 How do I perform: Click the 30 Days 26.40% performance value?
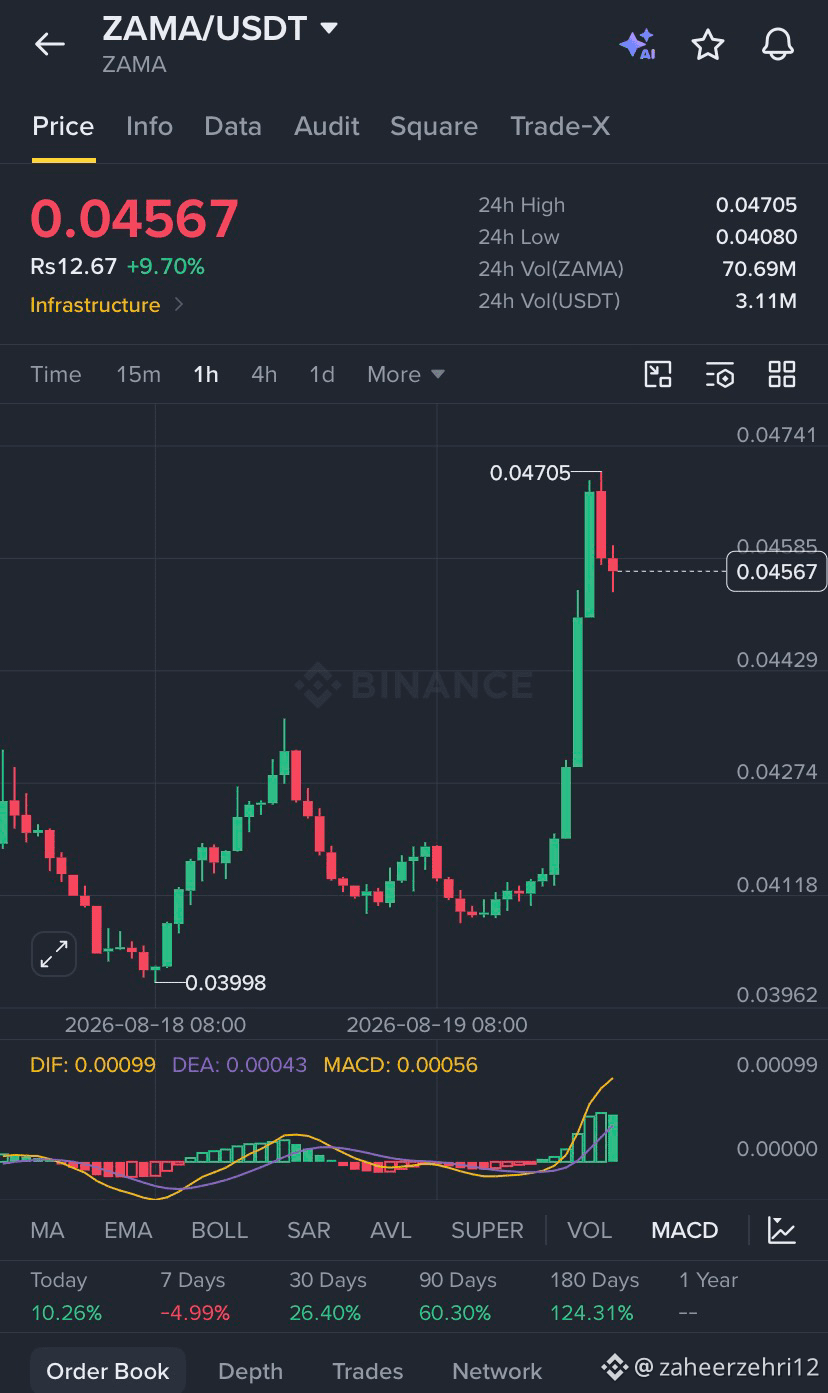325,1313
